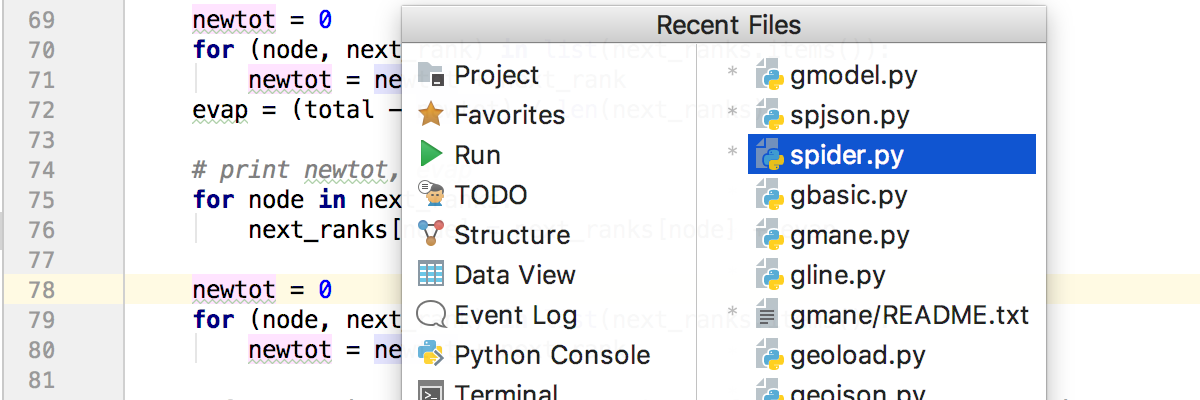
Task: Open gmodel.py from recent files
Action: pos(853,75)
